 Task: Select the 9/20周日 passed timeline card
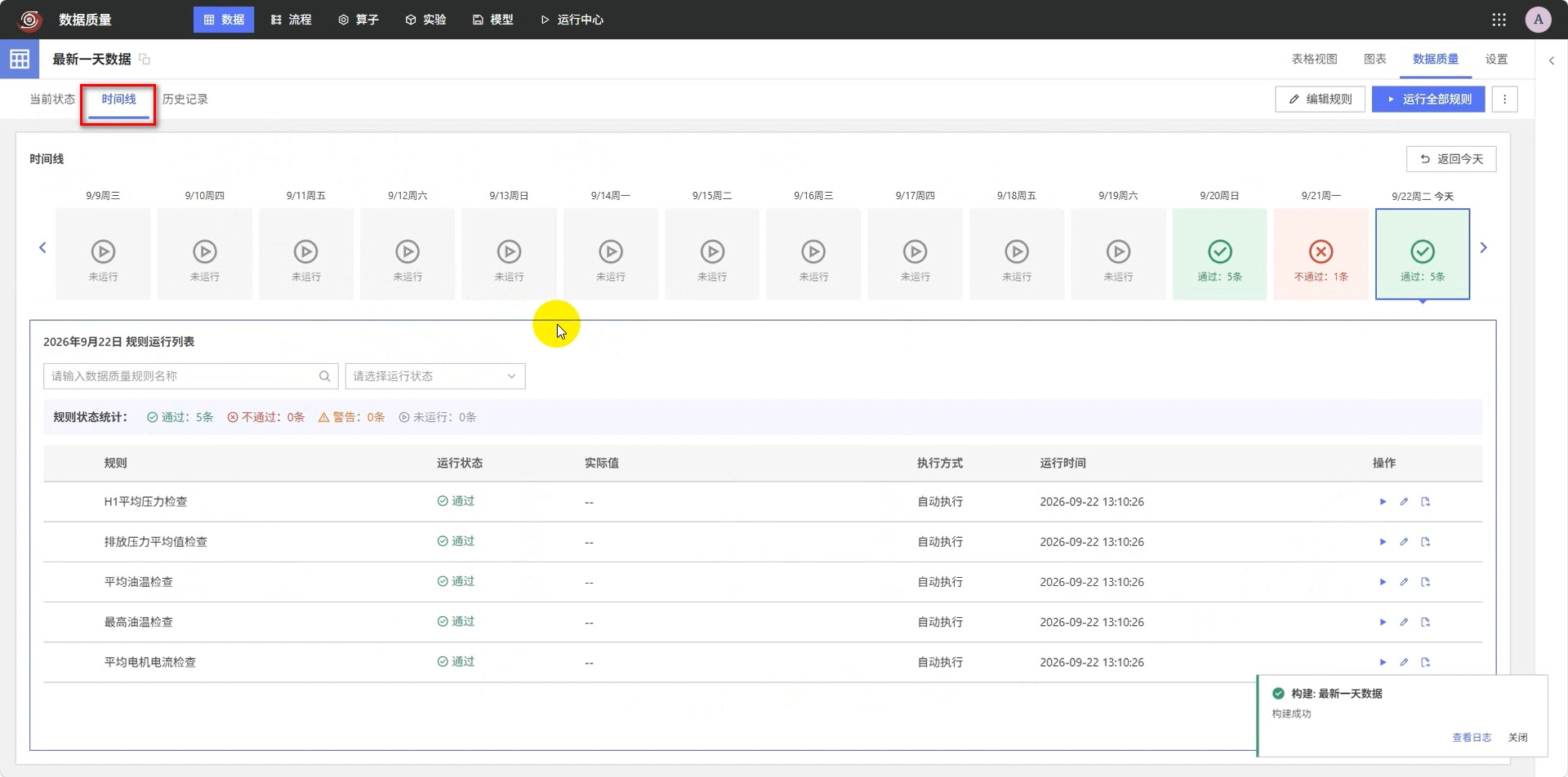pos(1219,254)
